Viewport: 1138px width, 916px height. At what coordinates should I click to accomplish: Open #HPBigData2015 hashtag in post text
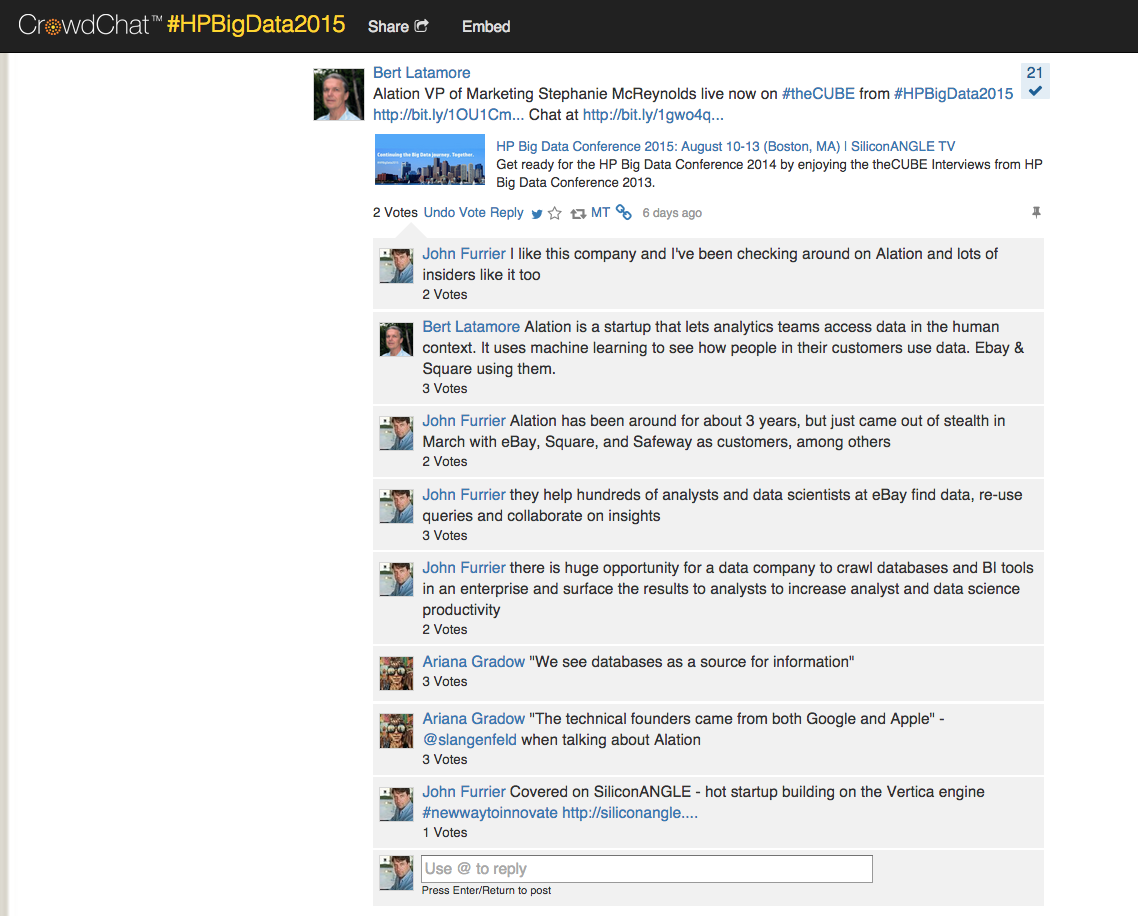pyautogui.click(x=953, y=94)
